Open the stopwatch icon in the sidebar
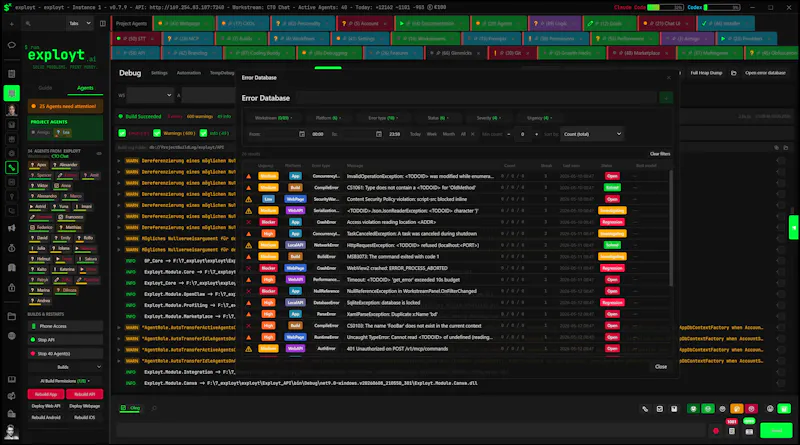Image resolution: width=800 pixels, height=445 pixels. tap(11, 248)
